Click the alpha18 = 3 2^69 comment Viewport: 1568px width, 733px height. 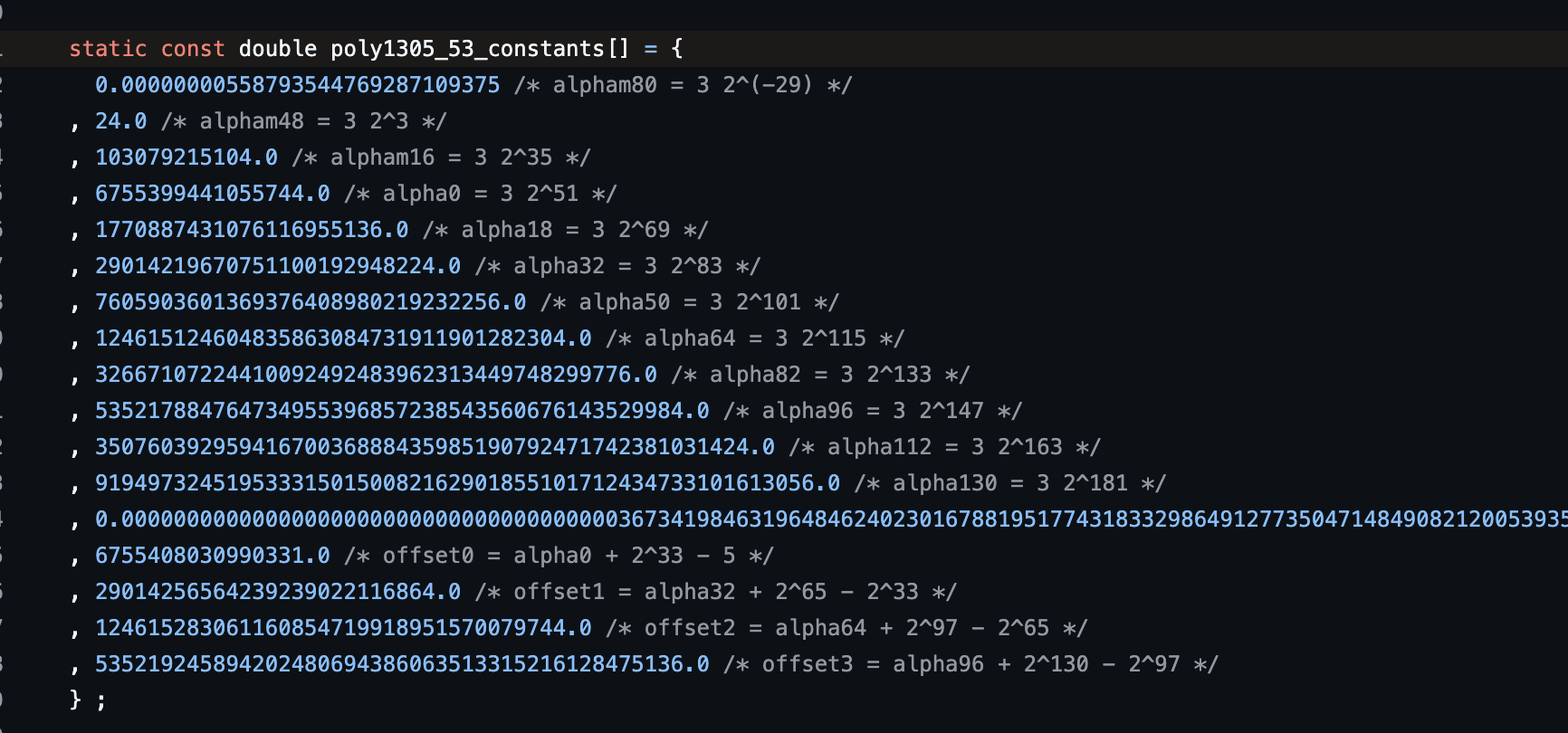point(566,230)
